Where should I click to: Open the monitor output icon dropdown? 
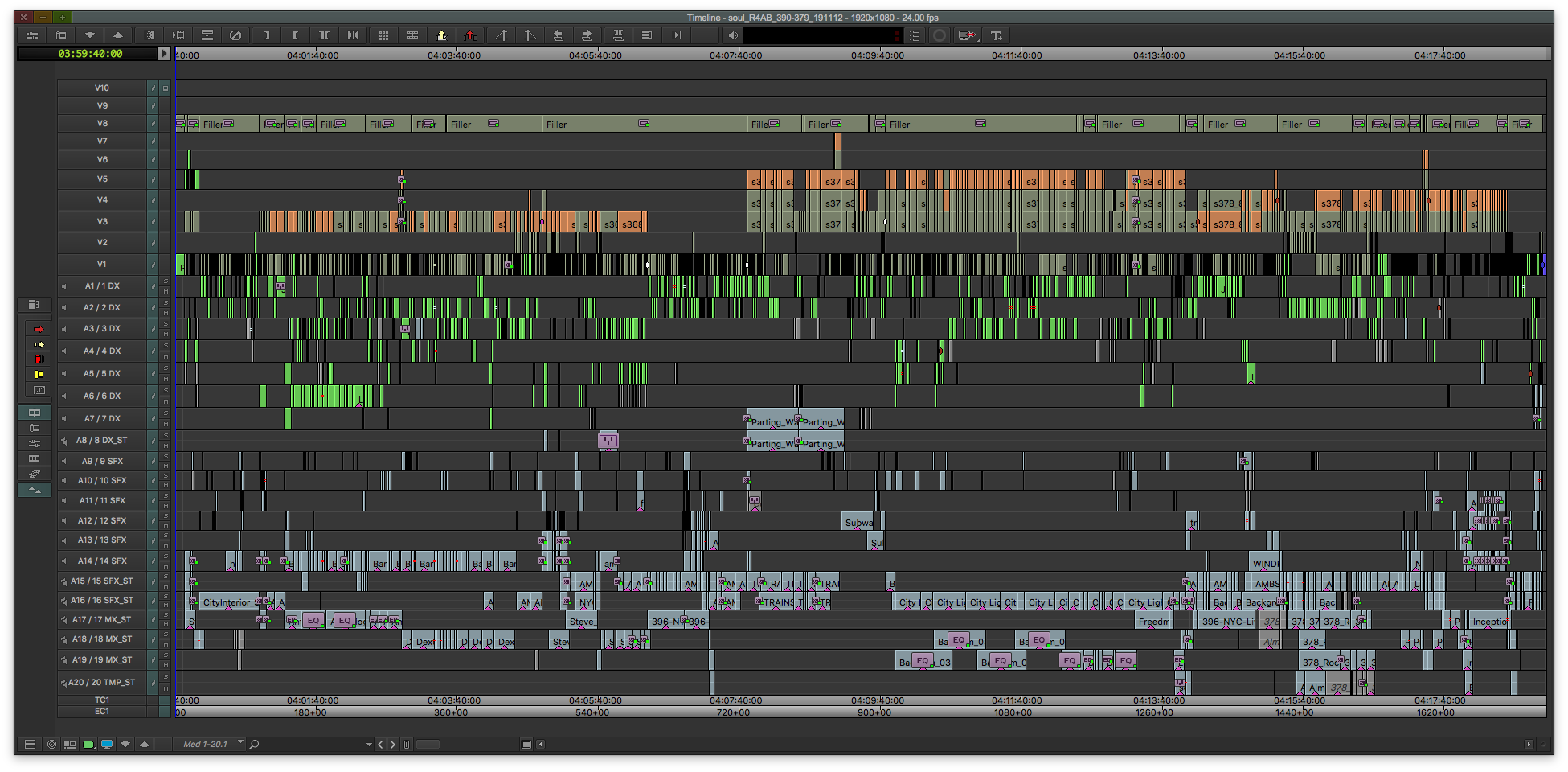[x=967, y=35]
